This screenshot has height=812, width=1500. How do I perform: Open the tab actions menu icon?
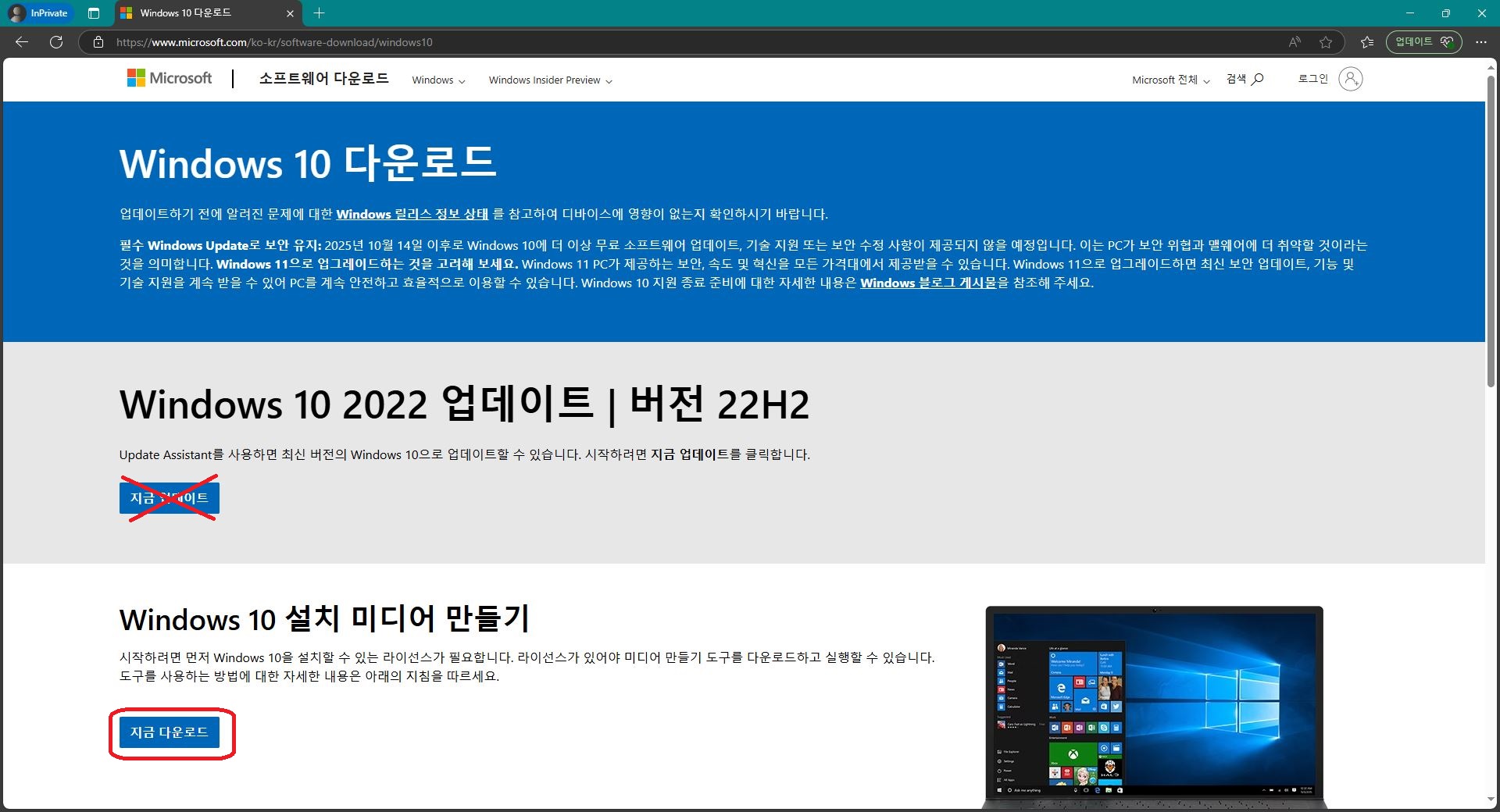pos(94,13)
